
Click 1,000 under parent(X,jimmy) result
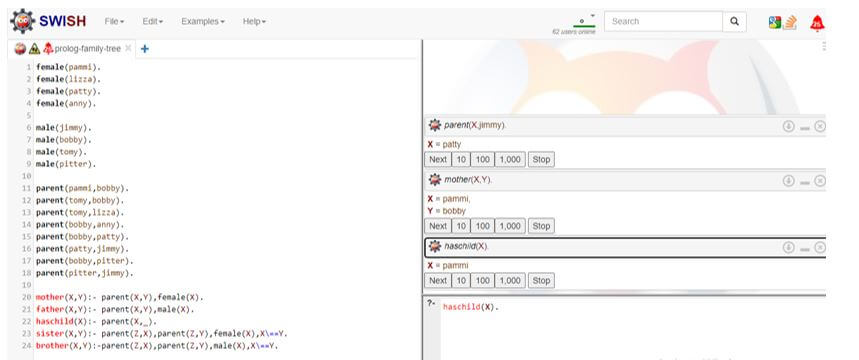pyautogui.click(x=510, y=159)
